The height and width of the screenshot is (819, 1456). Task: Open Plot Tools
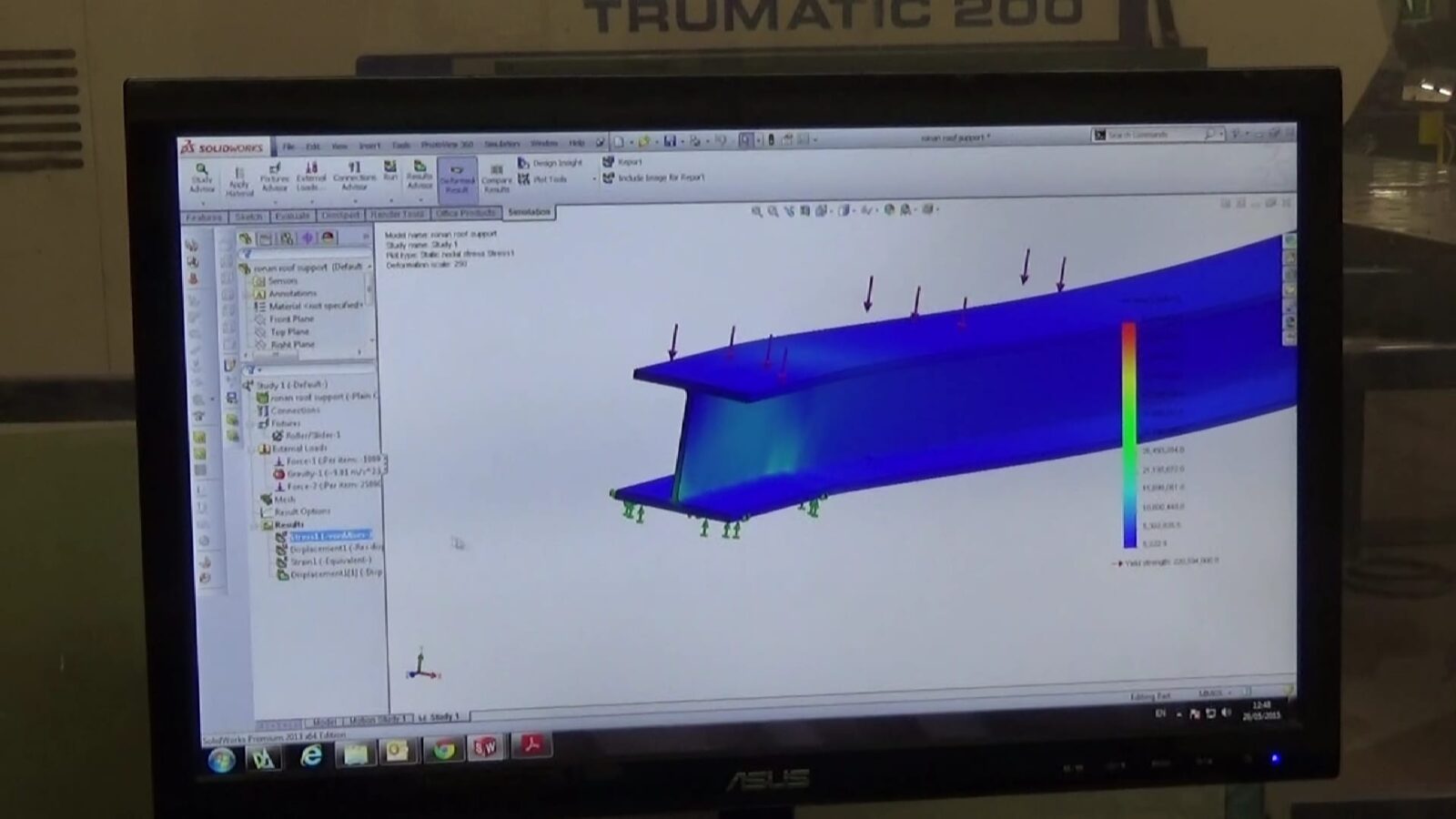click(543, 179)
